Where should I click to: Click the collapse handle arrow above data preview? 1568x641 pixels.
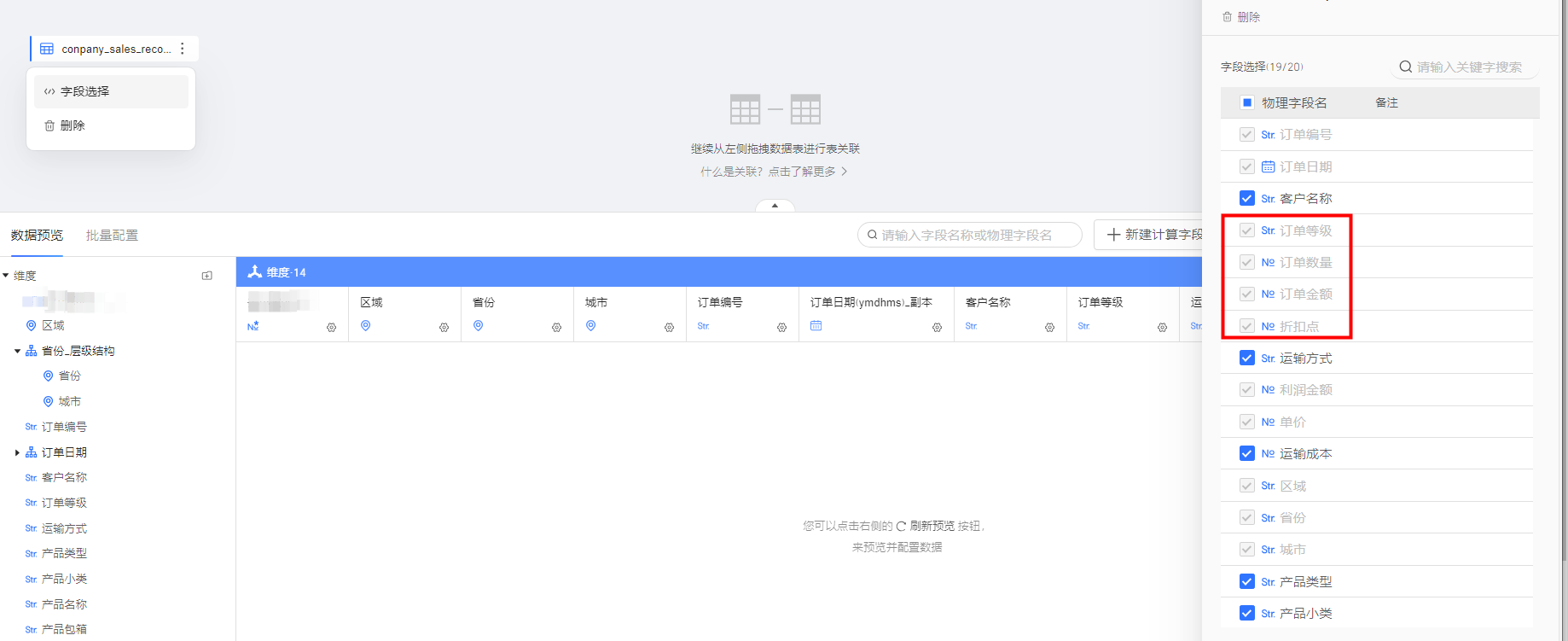pos(775,206)
